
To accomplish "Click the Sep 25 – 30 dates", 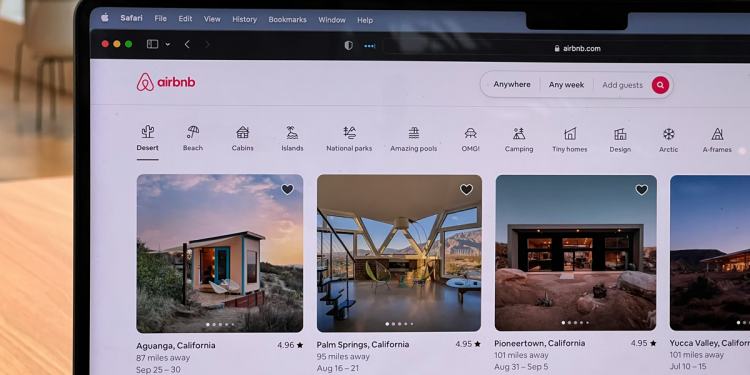I will (159, 370).
